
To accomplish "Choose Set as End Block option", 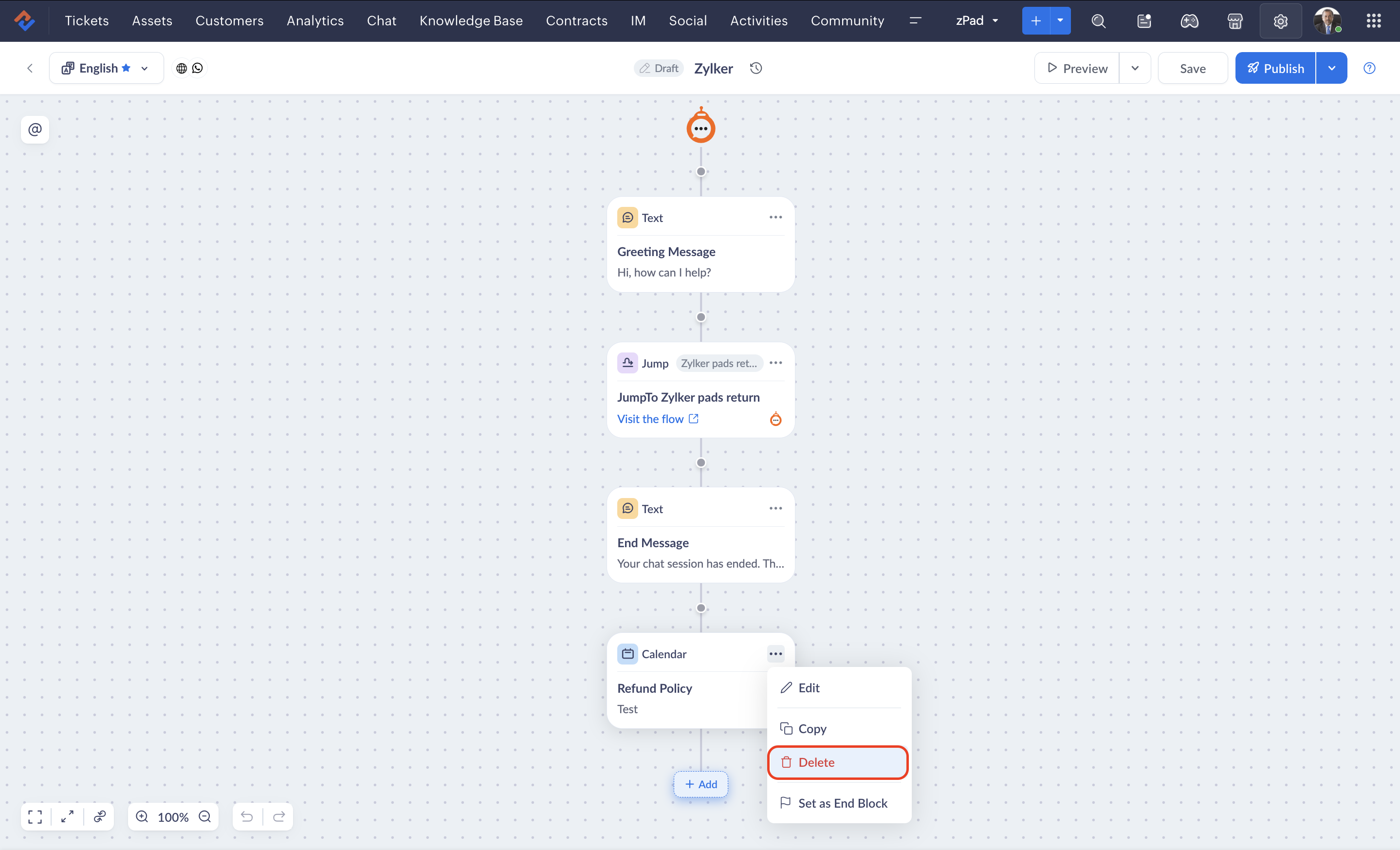I will coord(842,803).
